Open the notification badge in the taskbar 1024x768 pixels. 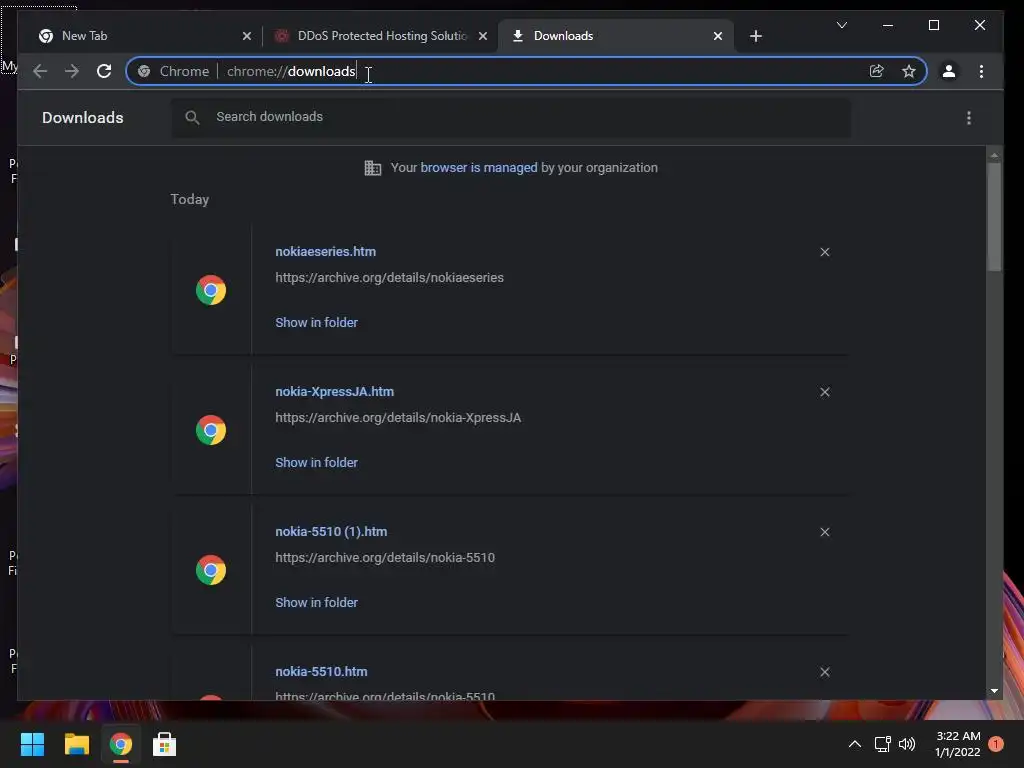(x=996, y=744)
